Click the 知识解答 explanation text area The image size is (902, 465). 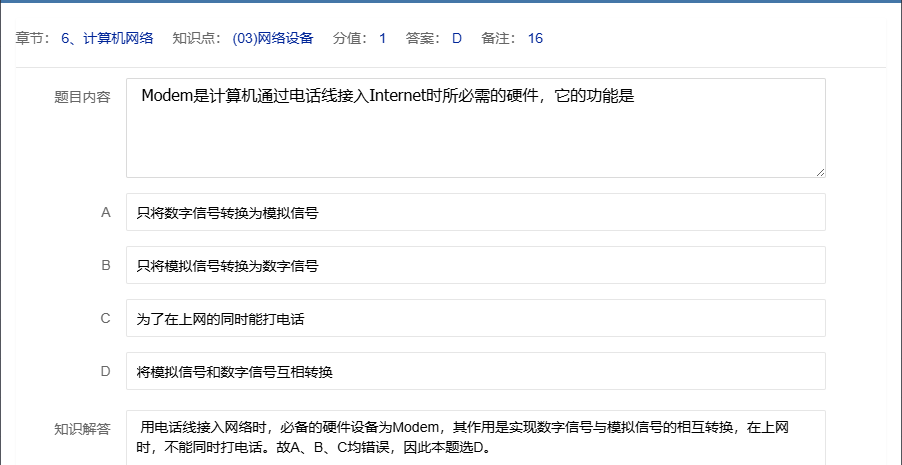pyautogui.click(x=475, y=438)
